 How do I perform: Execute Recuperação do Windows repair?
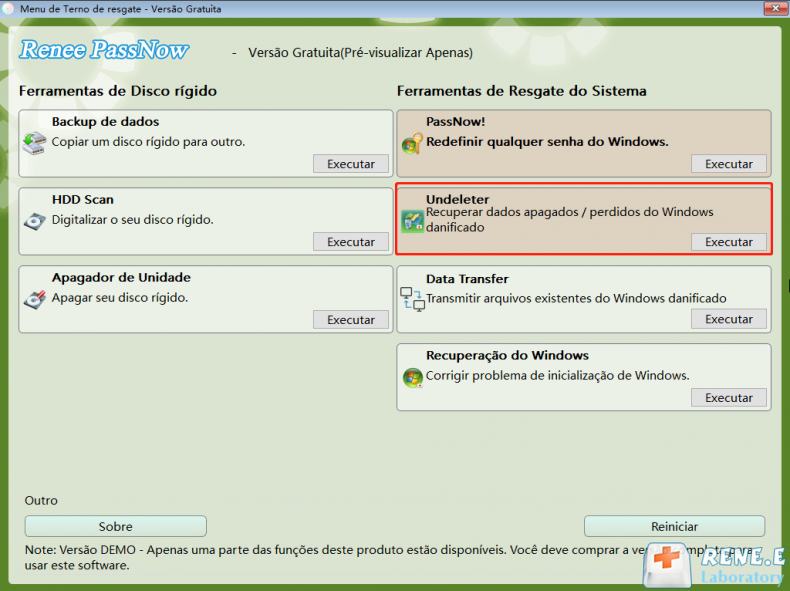729,398
